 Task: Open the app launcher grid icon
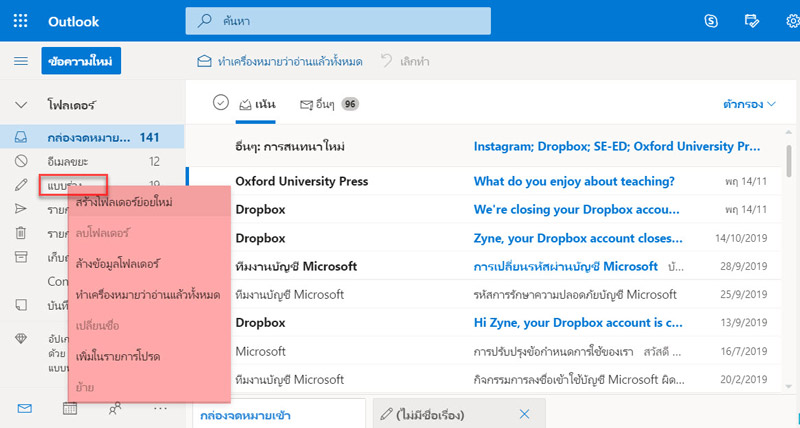tap(20, 21)
